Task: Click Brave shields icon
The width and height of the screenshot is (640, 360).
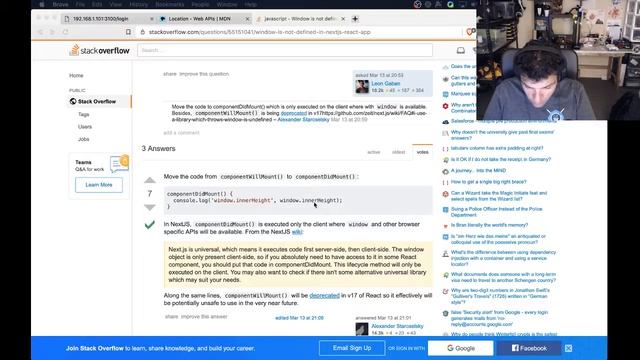Action: click(469, 32)
